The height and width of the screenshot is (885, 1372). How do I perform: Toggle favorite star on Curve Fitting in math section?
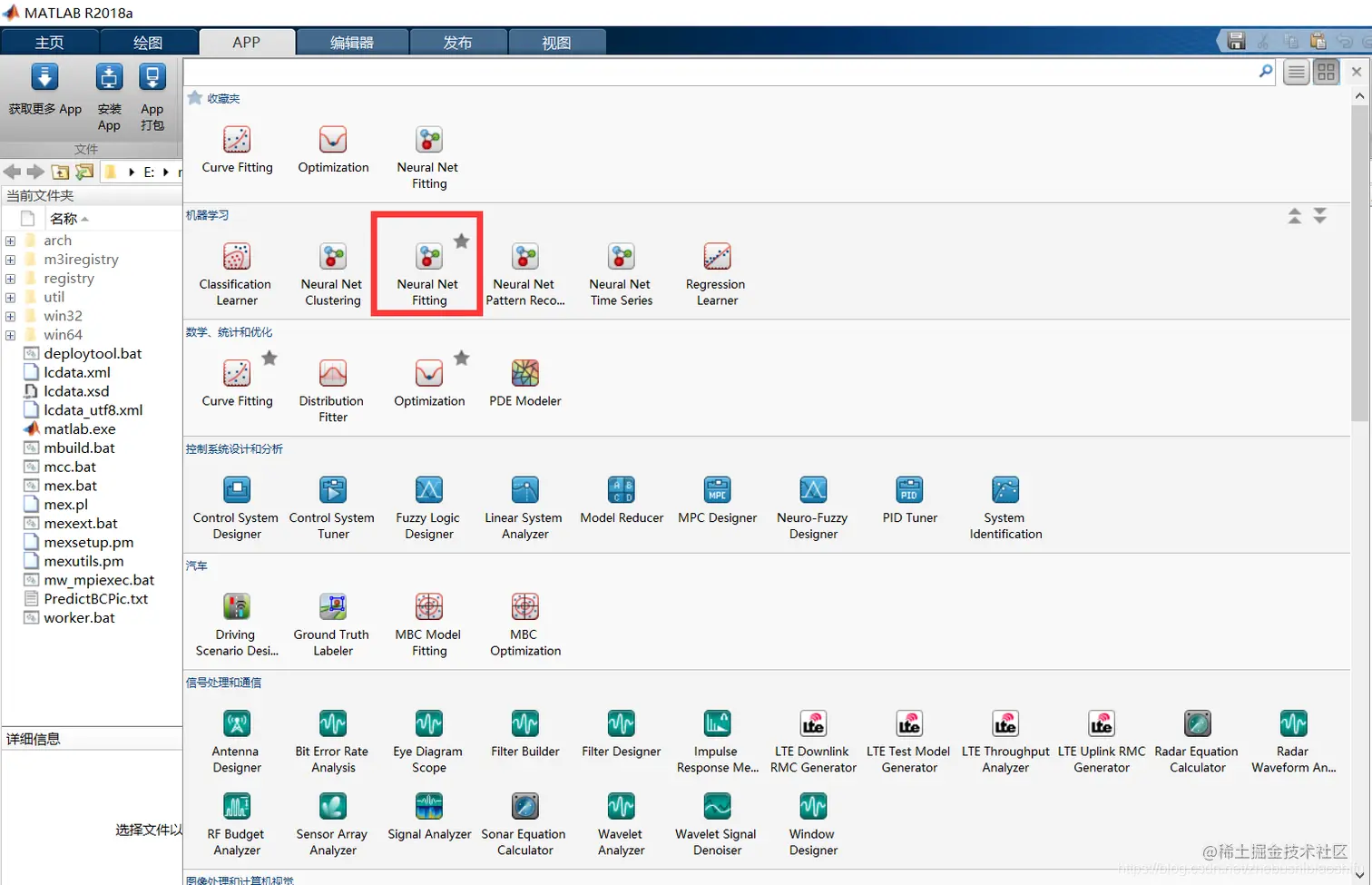pyautogui.click(x=269, y=359)
